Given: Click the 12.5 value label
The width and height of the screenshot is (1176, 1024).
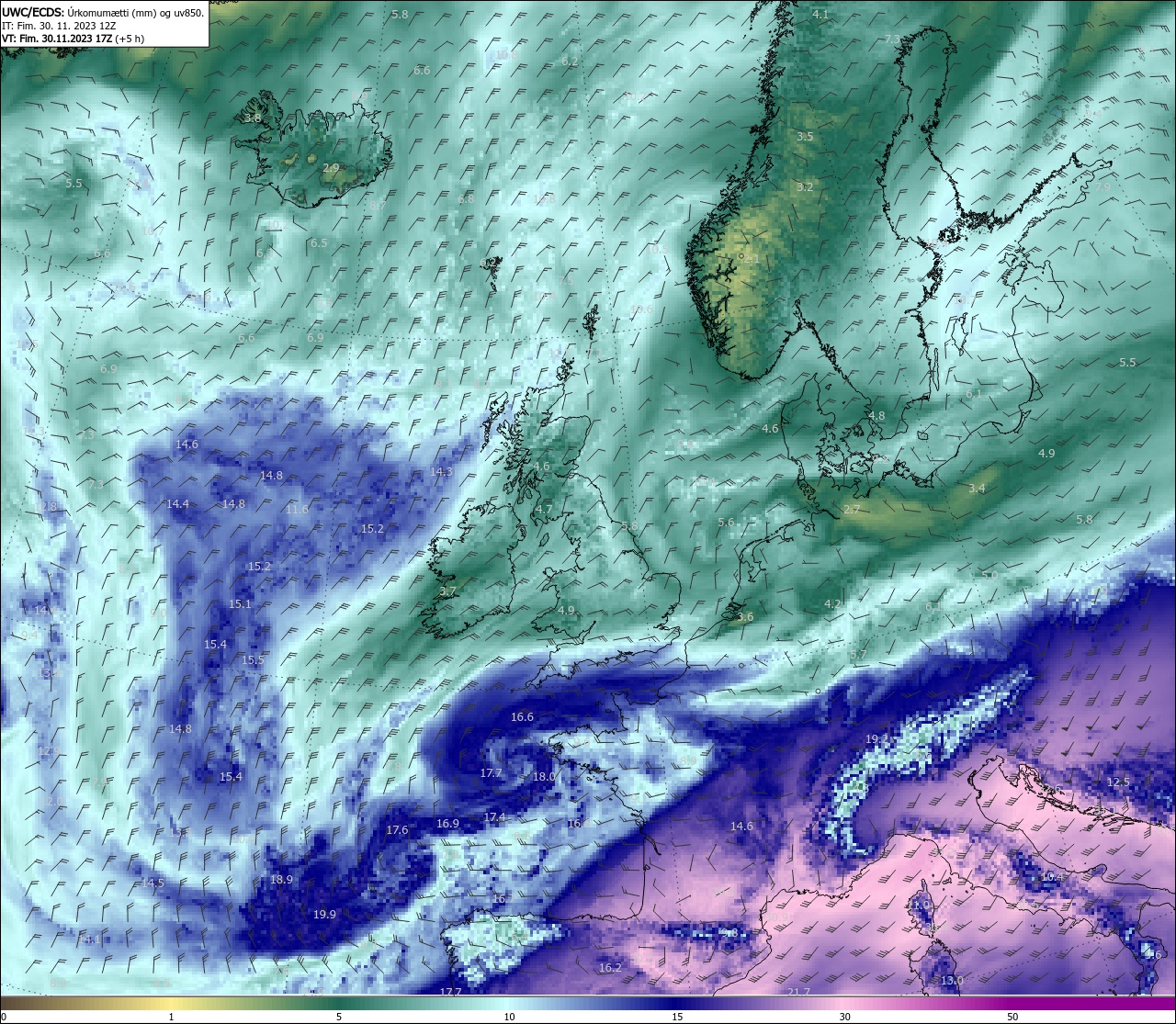Looking at the screenshot, I should click(x=1118, y=782).
